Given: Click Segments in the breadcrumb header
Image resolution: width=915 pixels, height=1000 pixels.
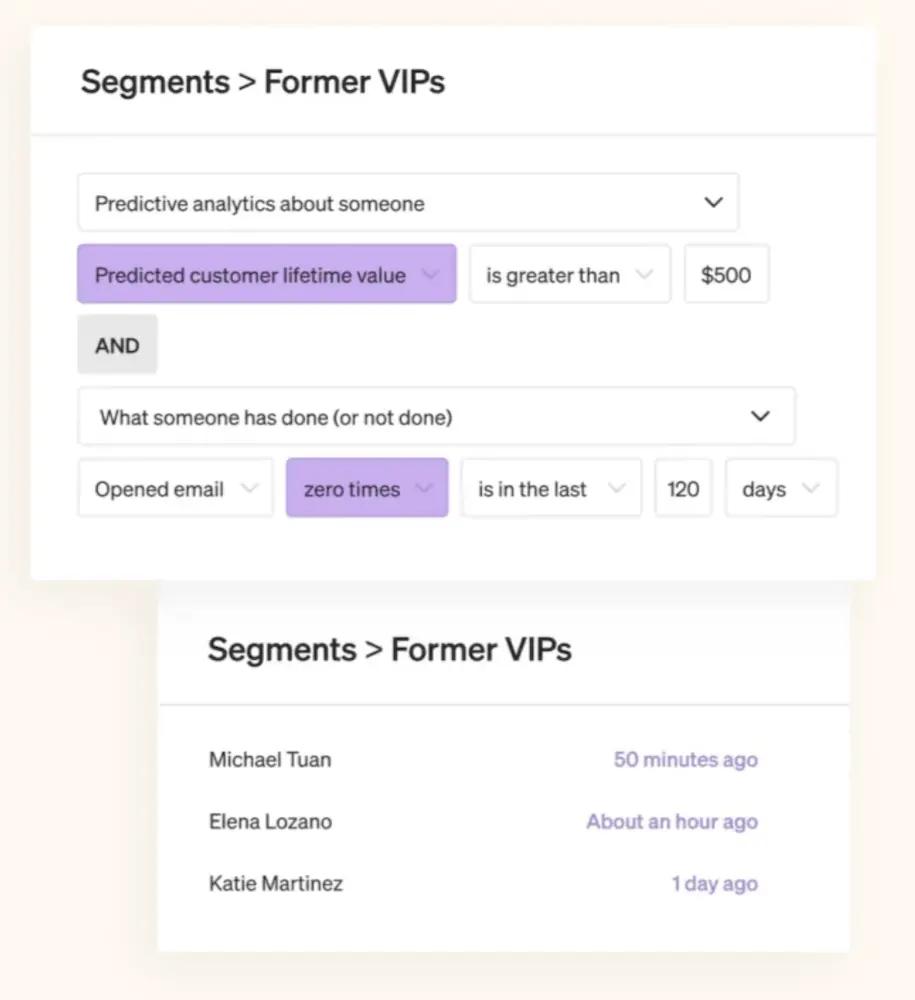Looking at the screenshot, I should 155,82.
